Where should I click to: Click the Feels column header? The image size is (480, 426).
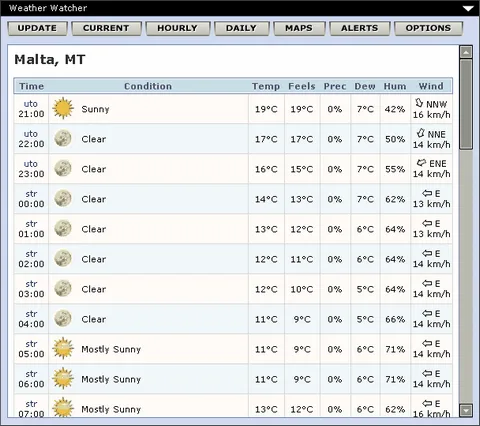[x=302, y=86]
